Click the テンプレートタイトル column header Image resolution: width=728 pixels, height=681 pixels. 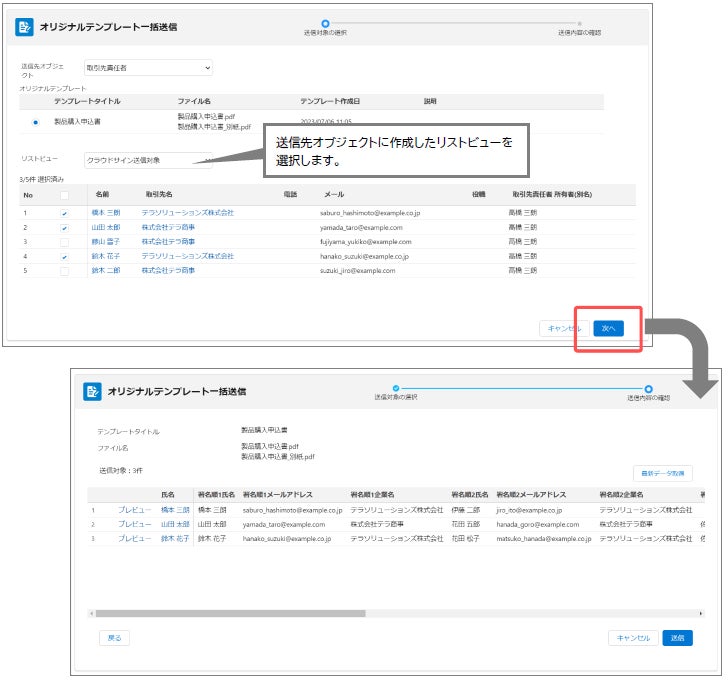point(87,101)
